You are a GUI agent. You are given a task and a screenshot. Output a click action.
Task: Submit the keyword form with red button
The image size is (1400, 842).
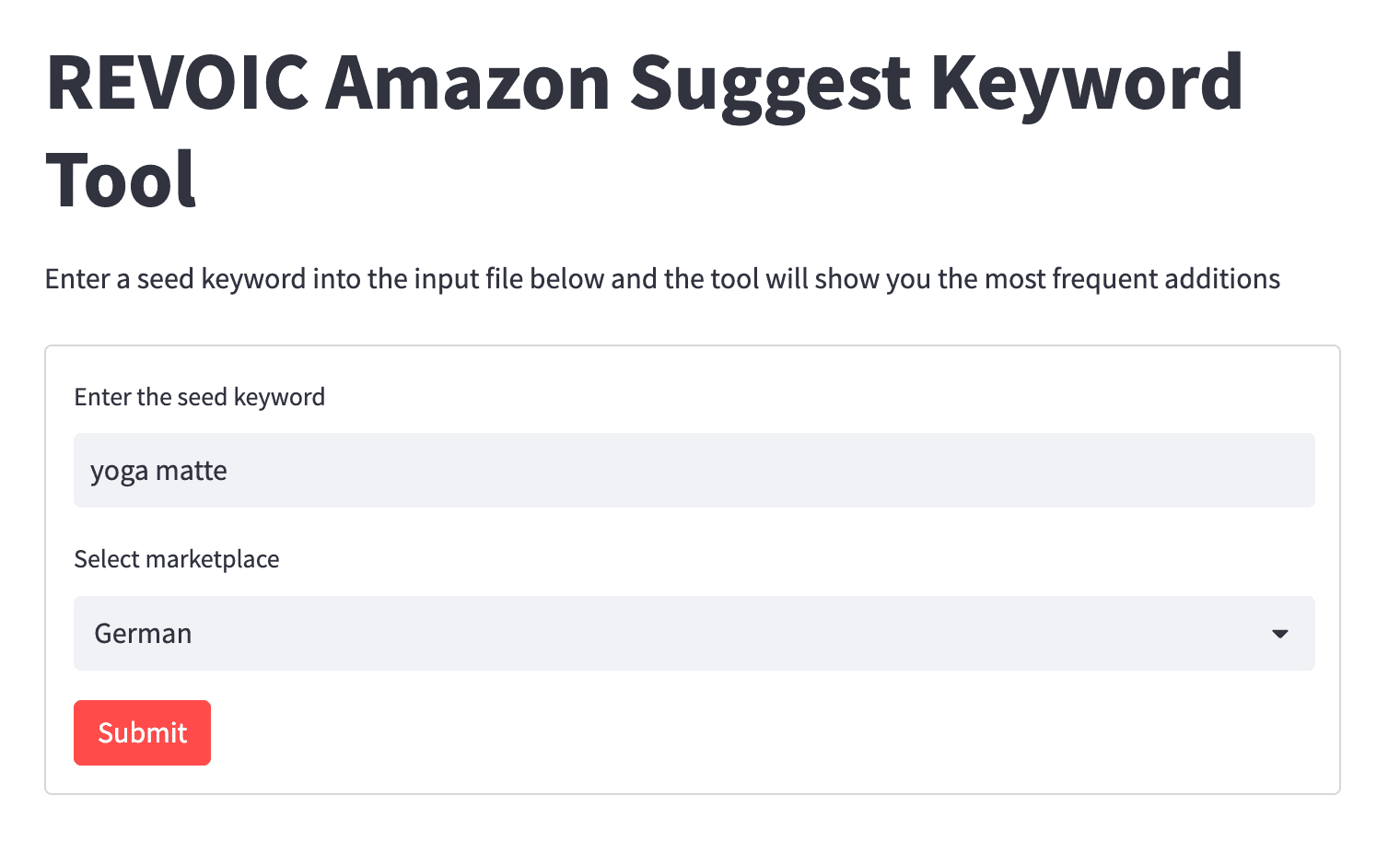pyautogui.click(x=142, y=732)
